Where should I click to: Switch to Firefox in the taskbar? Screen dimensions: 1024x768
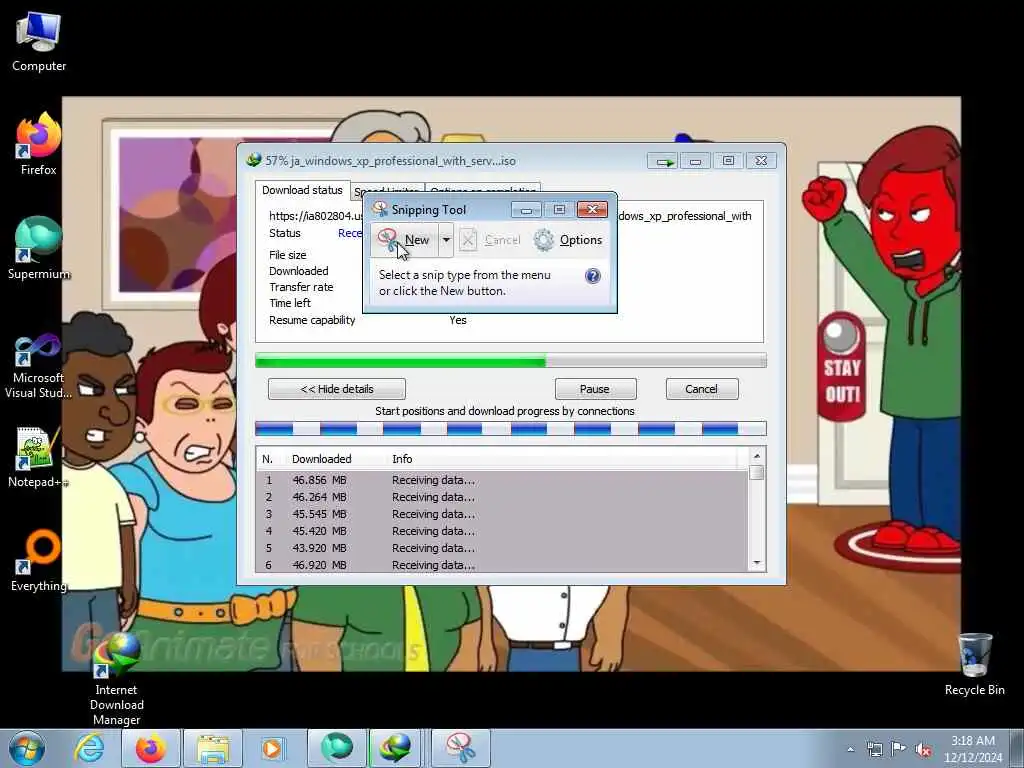151,748
